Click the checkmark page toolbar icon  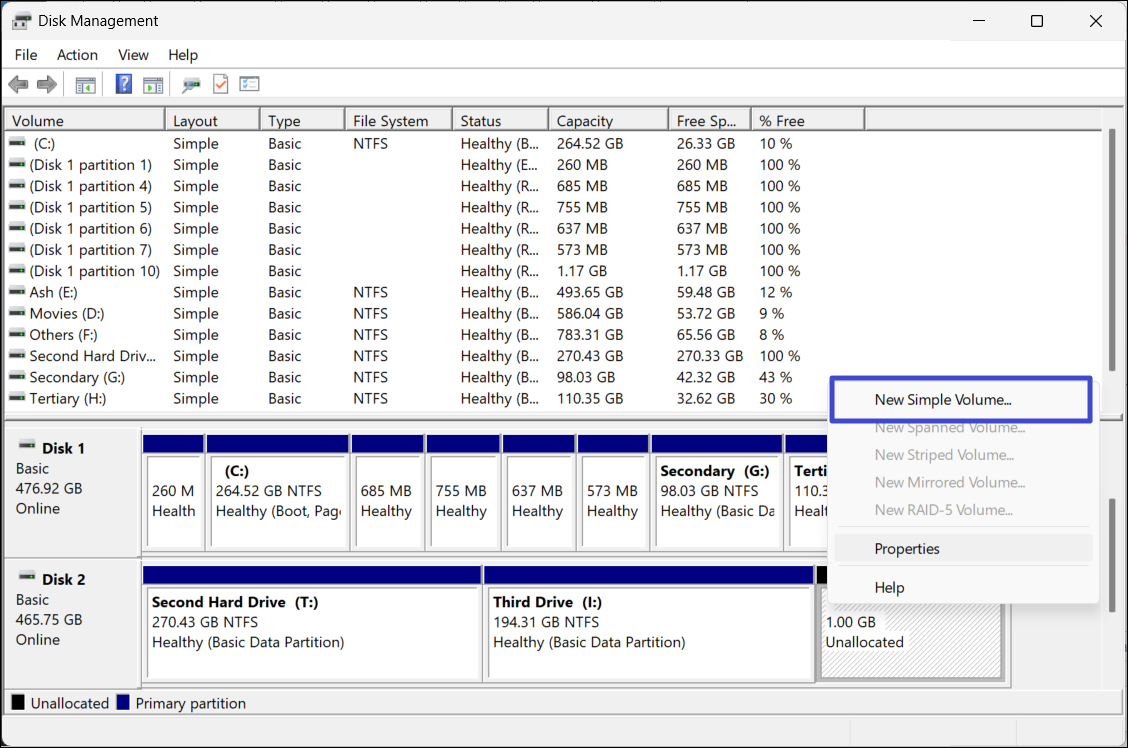tap(220, 85)
